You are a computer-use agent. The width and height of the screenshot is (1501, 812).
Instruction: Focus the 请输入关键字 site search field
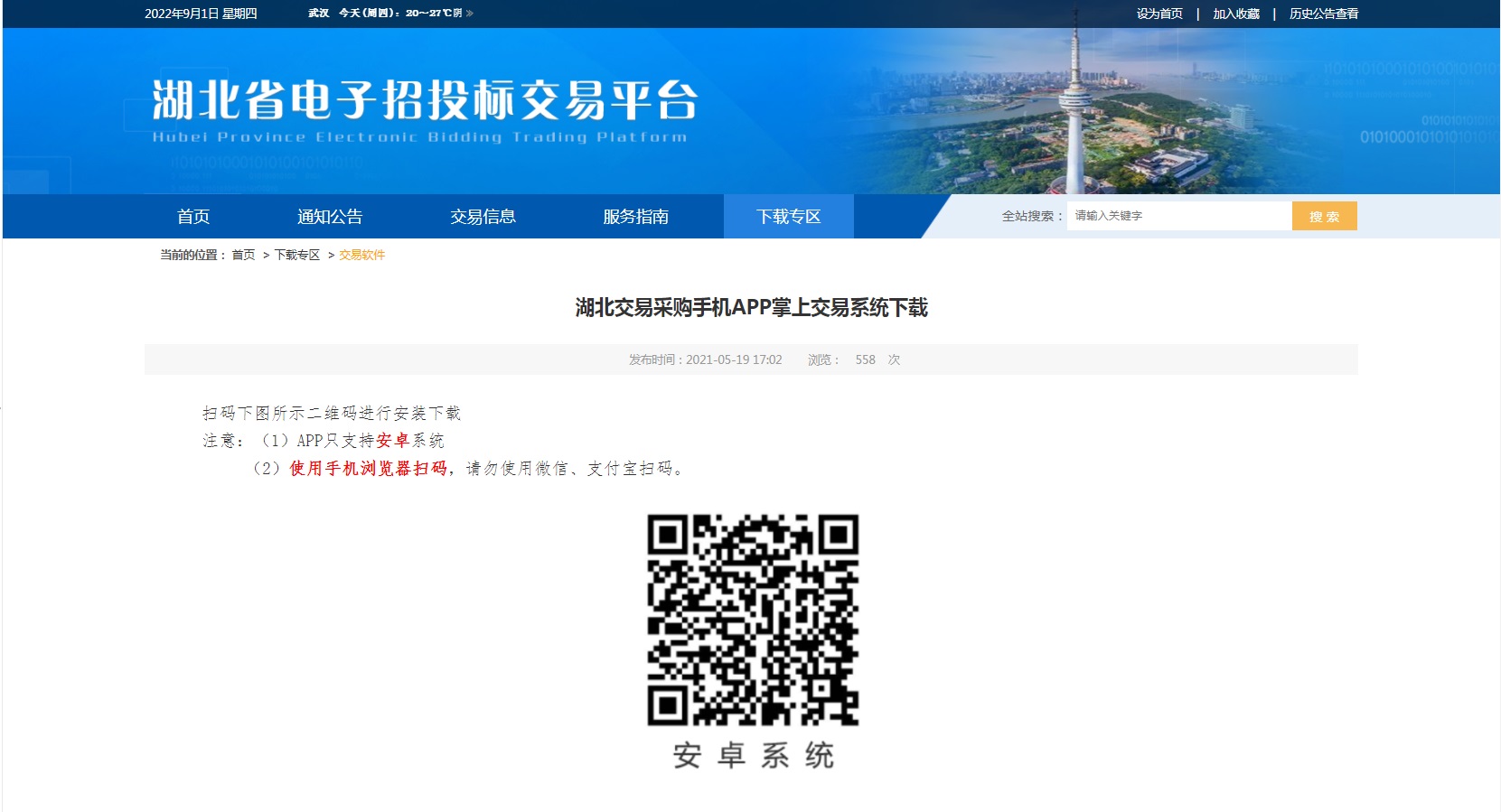coord(1178,216)
